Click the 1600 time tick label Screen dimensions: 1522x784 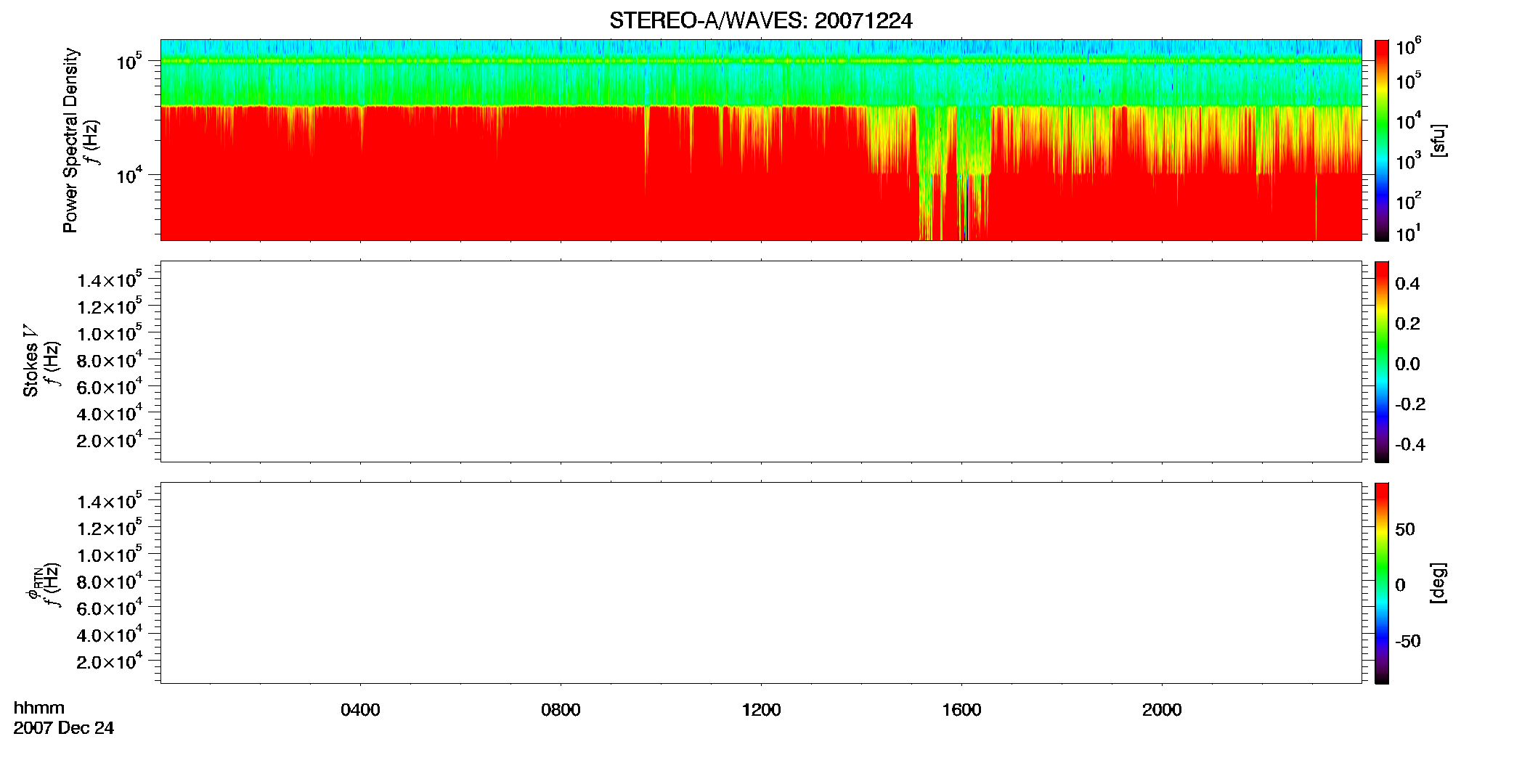[961, 710]
